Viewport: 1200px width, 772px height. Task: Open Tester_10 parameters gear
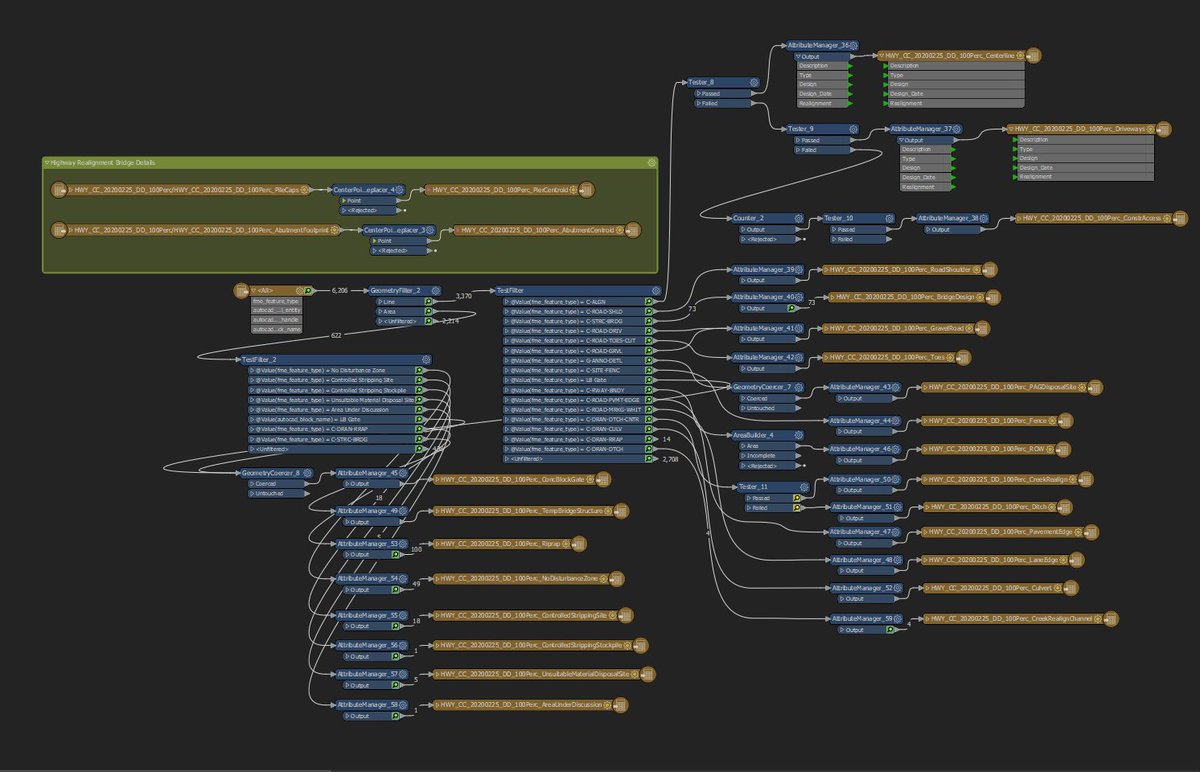point(888,218)
